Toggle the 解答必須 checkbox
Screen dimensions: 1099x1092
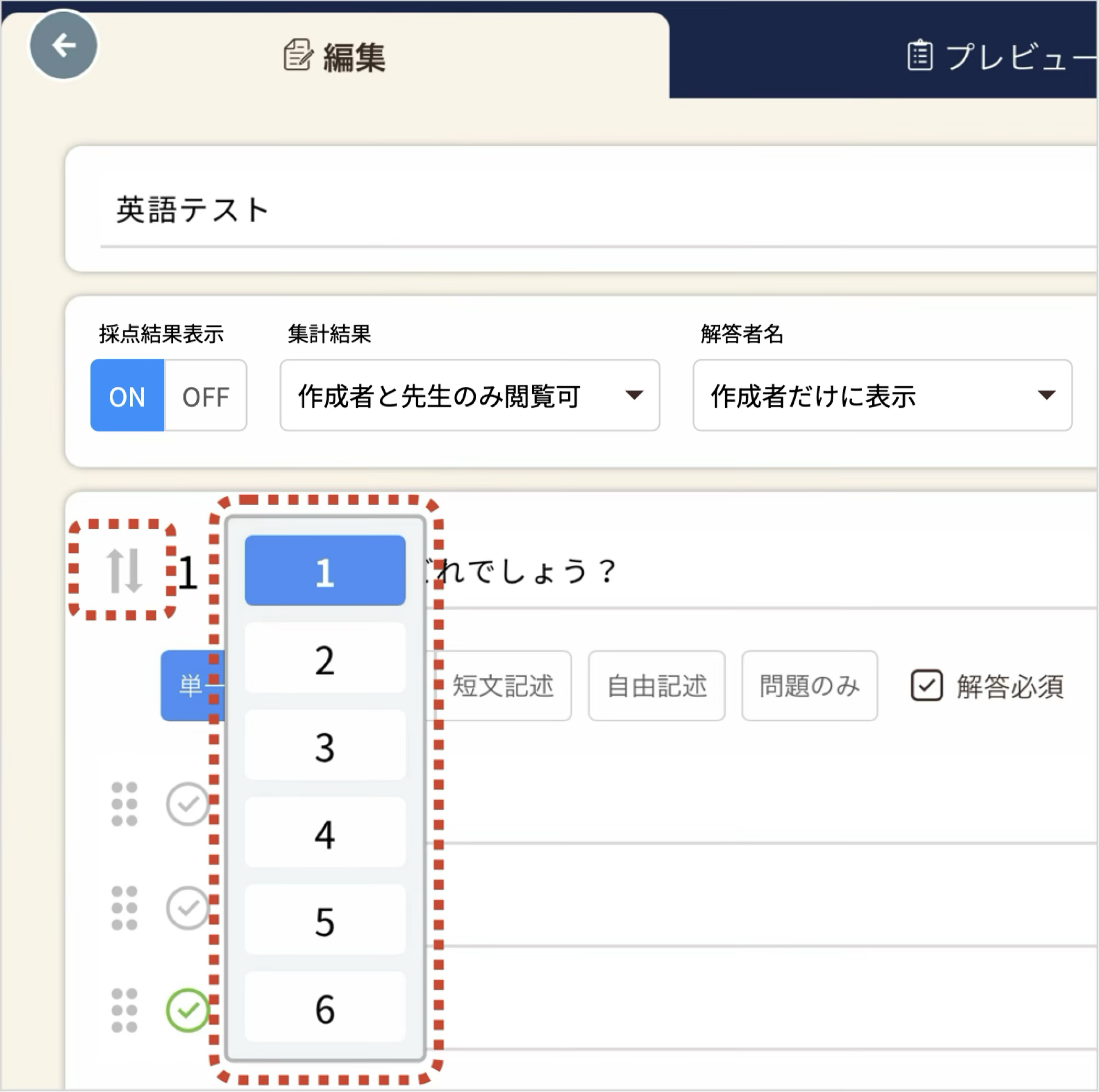927,686
